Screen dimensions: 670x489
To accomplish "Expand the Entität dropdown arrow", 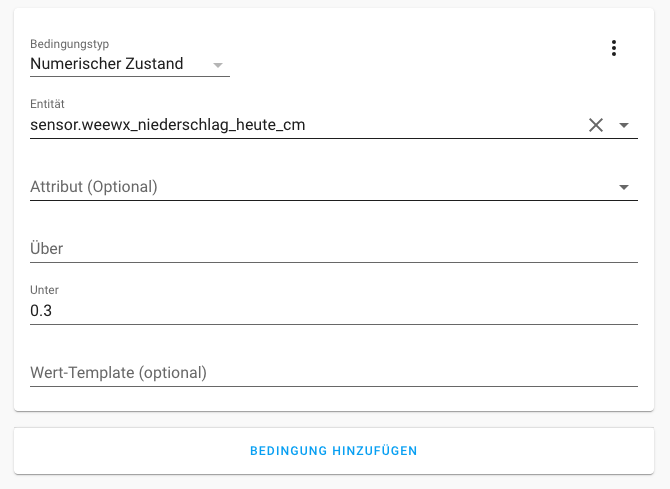I will (x=624, y=125).
